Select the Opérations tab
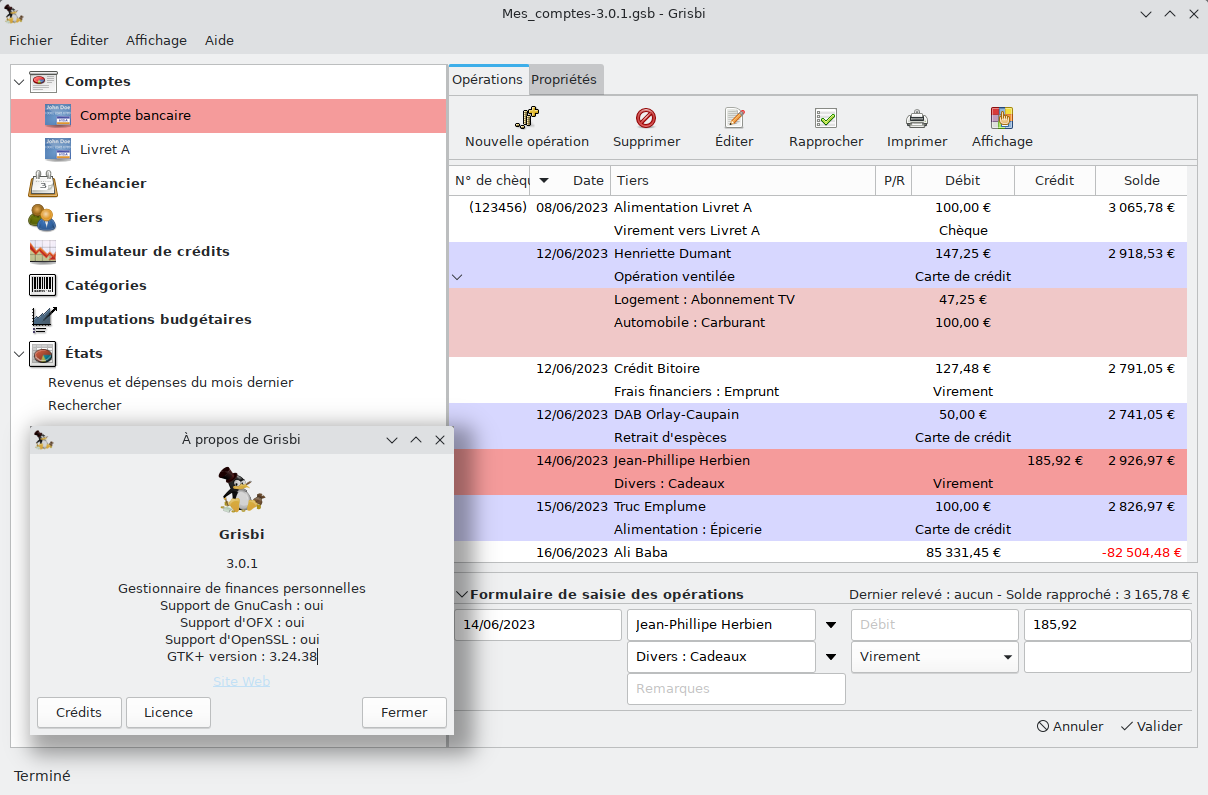This screenshot has width=1208, height=795. point(488,79)
